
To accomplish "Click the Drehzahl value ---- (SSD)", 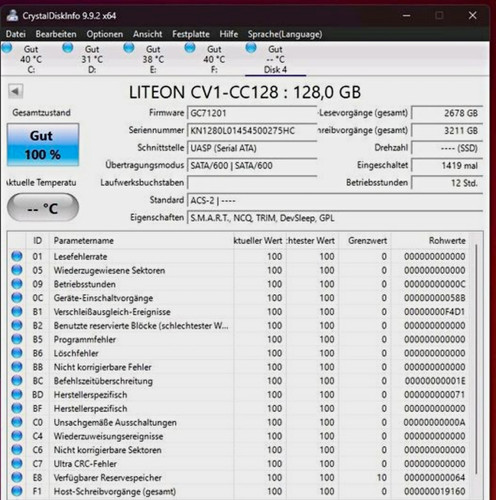I will pyautogui.click(x=447, y=148).
